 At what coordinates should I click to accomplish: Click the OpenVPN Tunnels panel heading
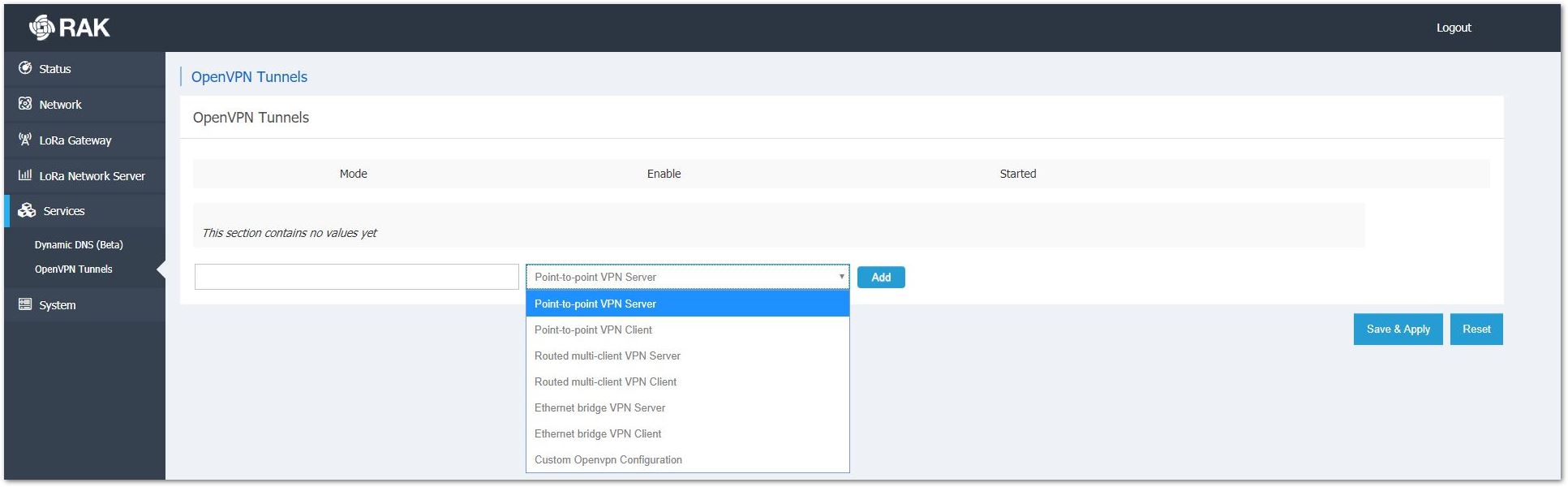click(x=251, y=118)
